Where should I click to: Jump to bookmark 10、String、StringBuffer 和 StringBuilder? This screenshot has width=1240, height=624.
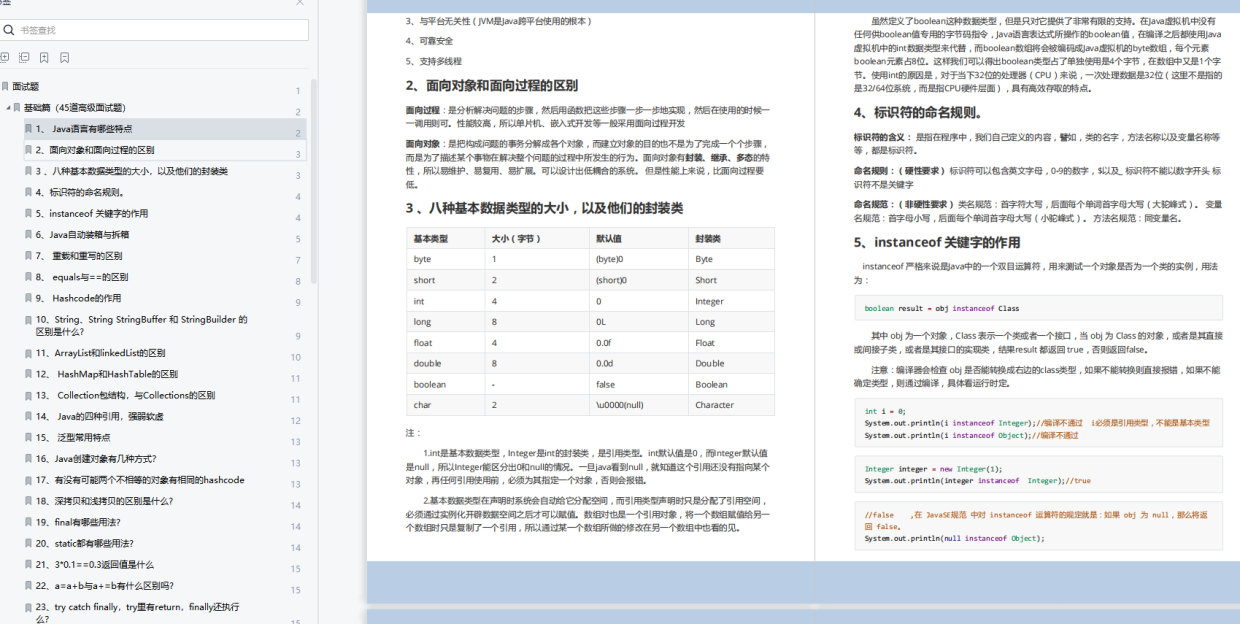tap(142, 325)
